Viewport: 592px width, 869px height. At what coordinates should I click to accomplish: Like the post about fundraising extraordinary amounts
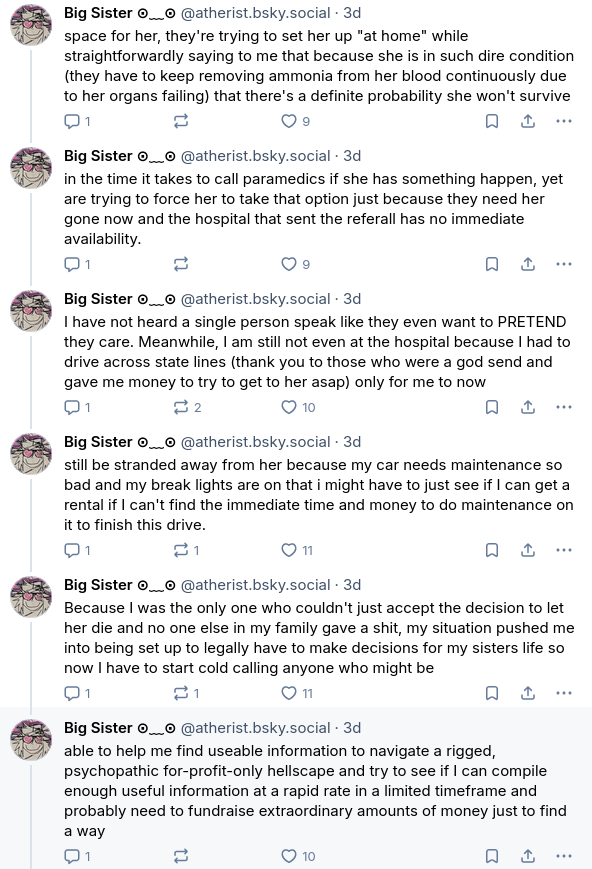(298, 856)
